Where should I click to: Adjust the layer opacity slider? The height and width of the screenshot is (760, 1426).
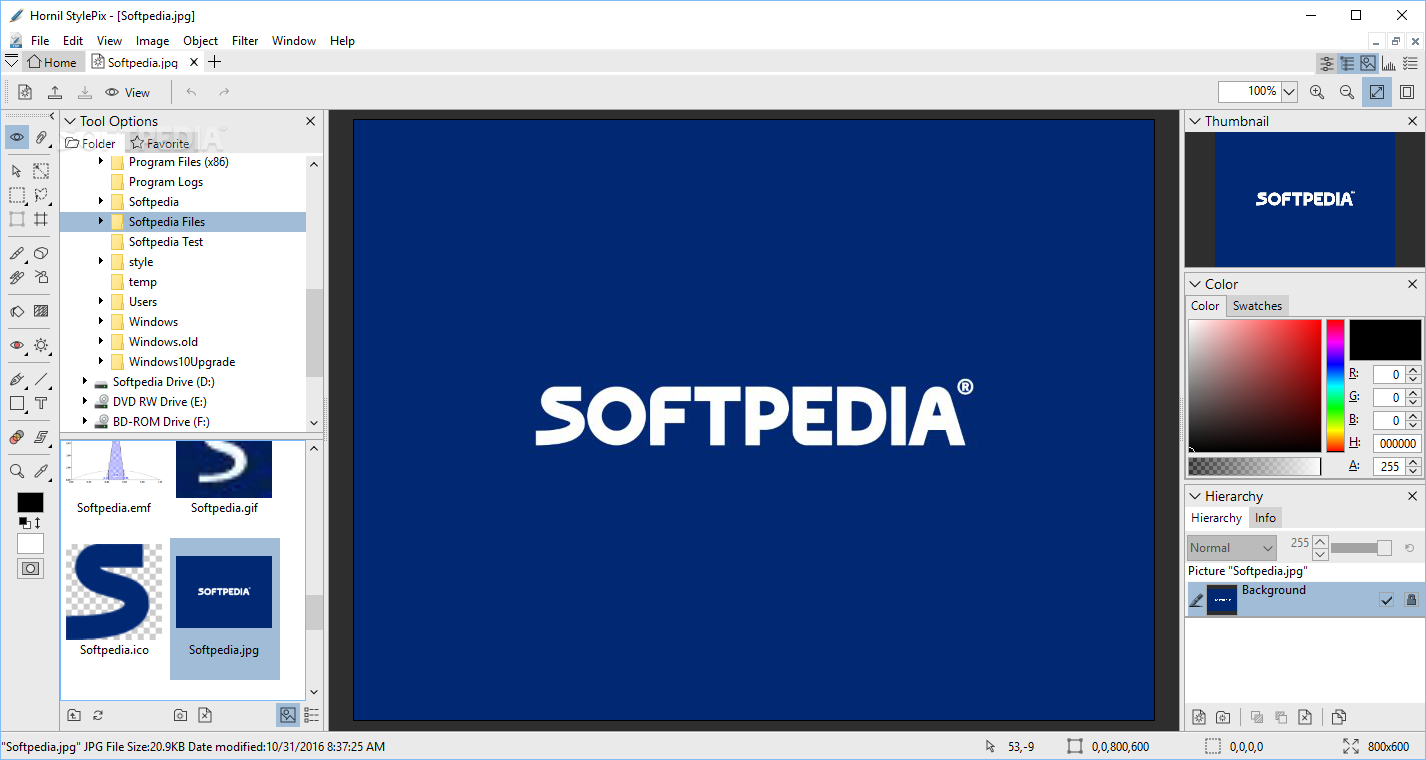(x=1361, y=548)
